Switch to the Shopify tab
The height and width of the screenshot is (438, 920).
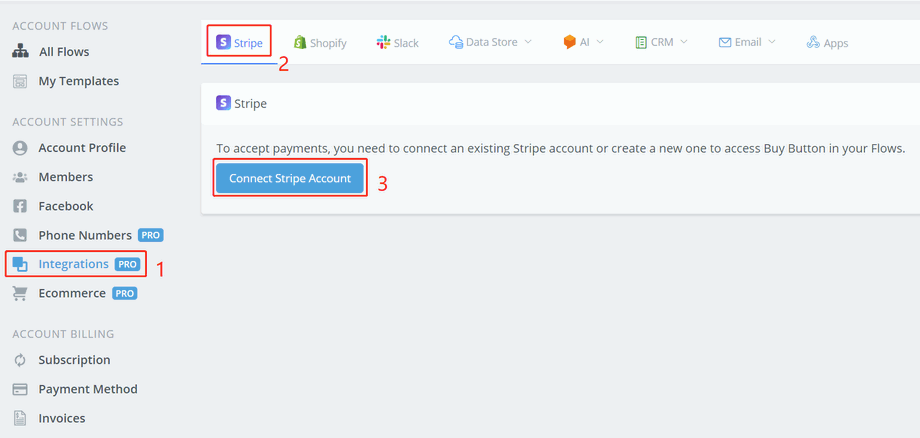(320, 43)
